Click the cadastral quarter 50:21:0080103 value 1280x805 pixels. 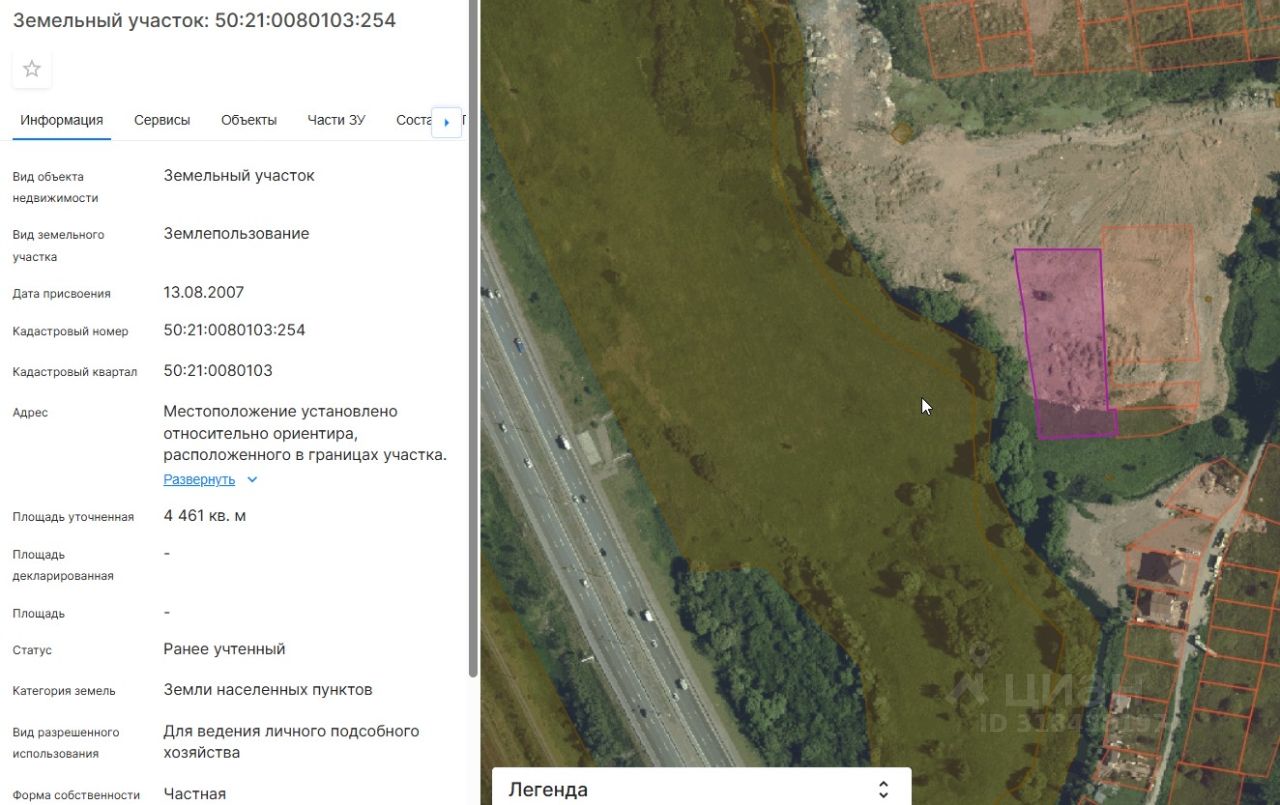click(x=218, y=371)
